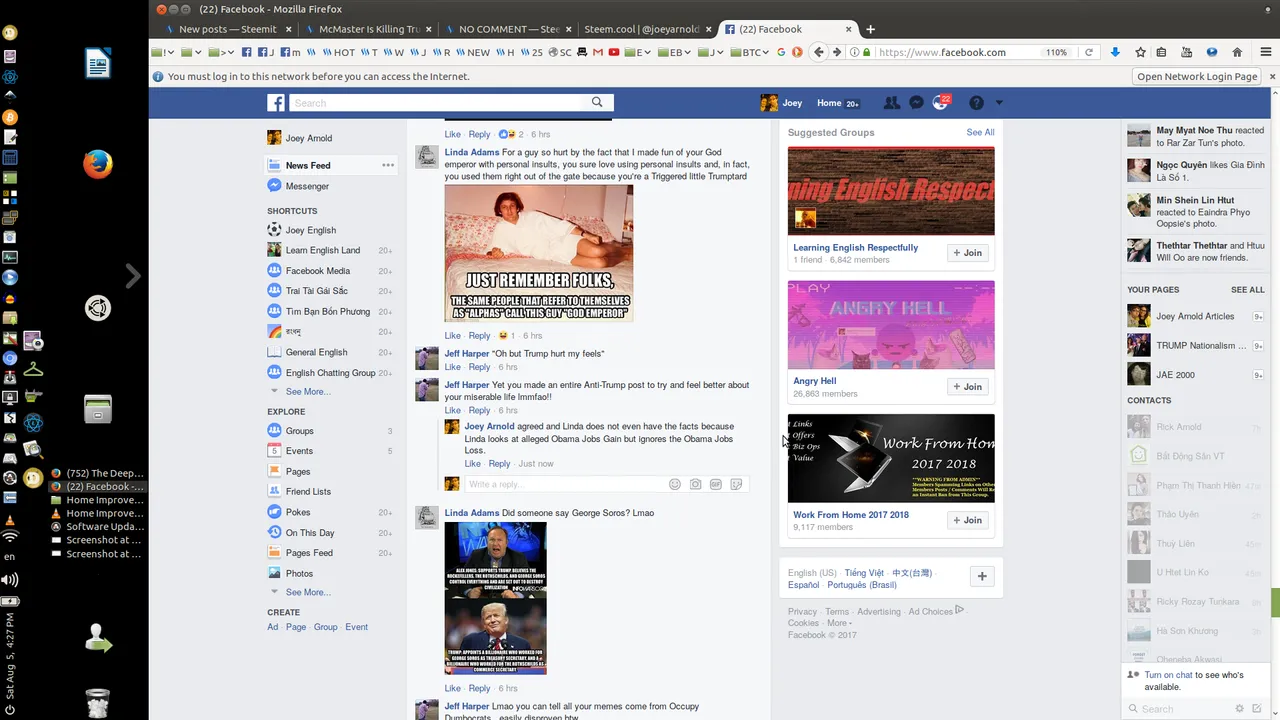Select News Feed in left sidebar
Screen dimensions: 1280x720
308,165
